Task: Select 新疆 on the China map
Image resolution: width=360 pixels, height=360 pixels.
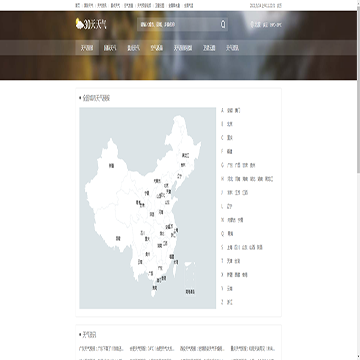Action: point(111,165)
